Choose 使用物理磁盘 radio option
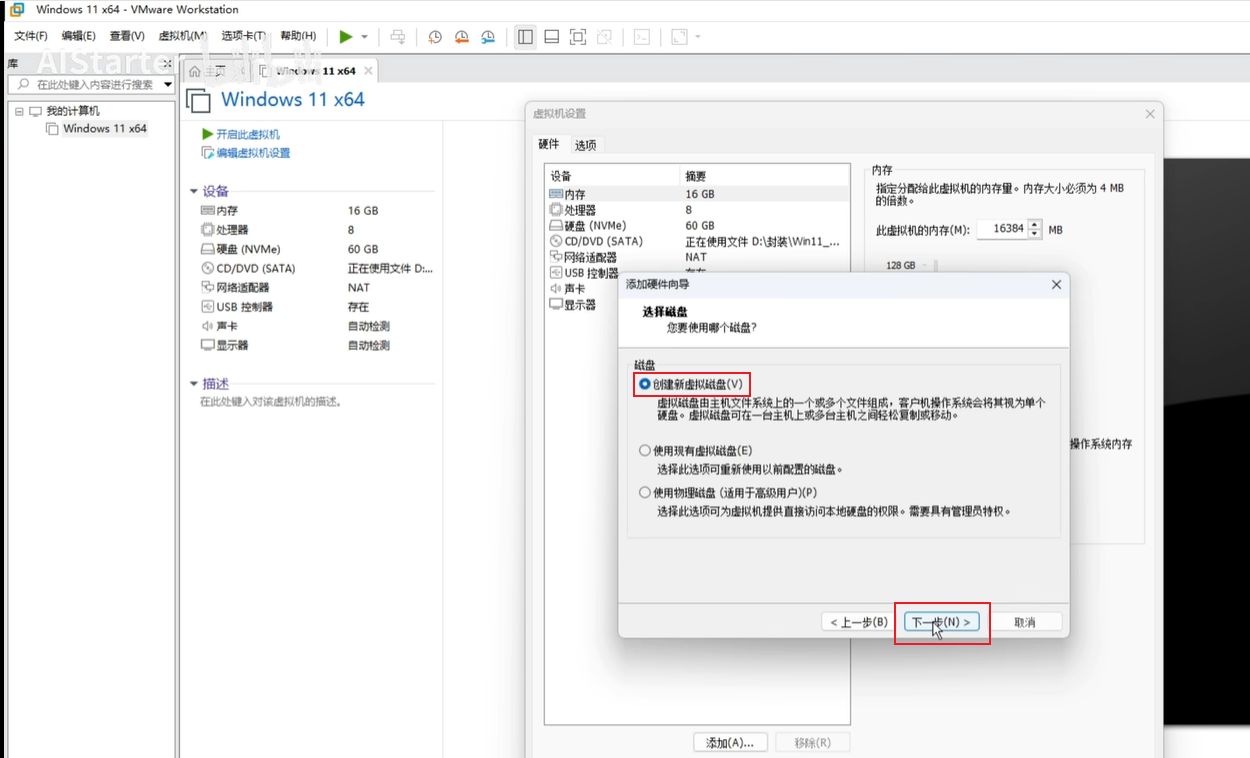Screen dimensions: 1250x758 click(x=645, y=493)
